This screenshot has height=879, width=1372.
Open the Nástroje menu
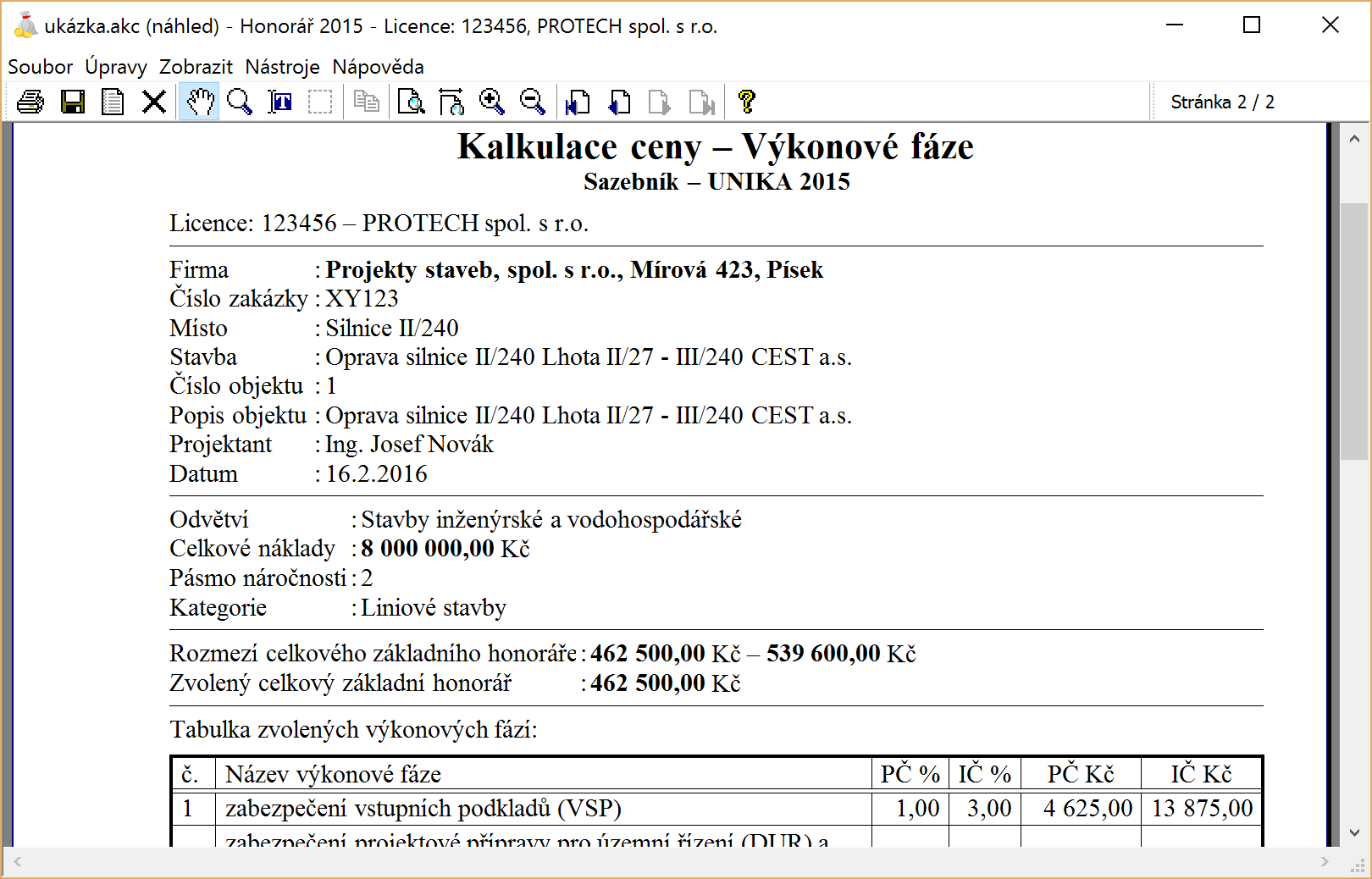pos(282,67)
